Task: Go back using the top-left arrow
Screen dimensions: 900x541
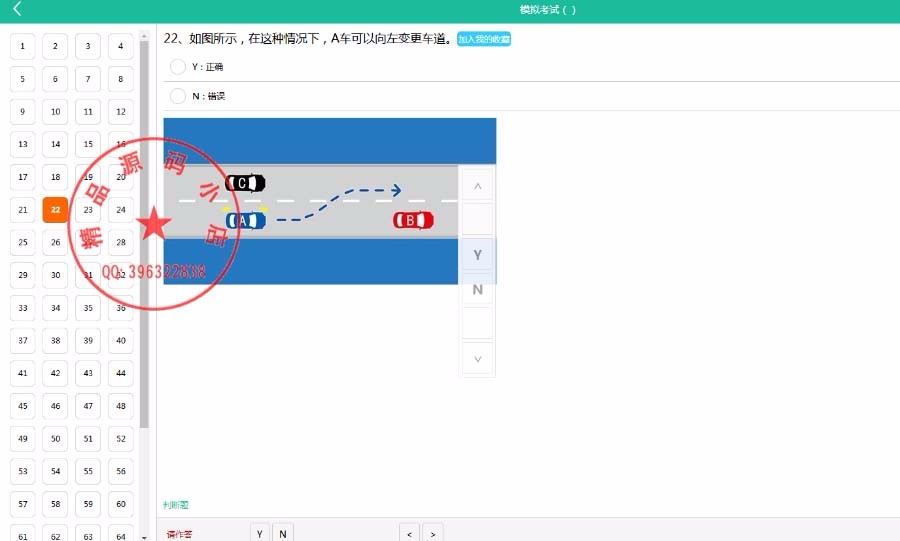Action: click(17, 9)
